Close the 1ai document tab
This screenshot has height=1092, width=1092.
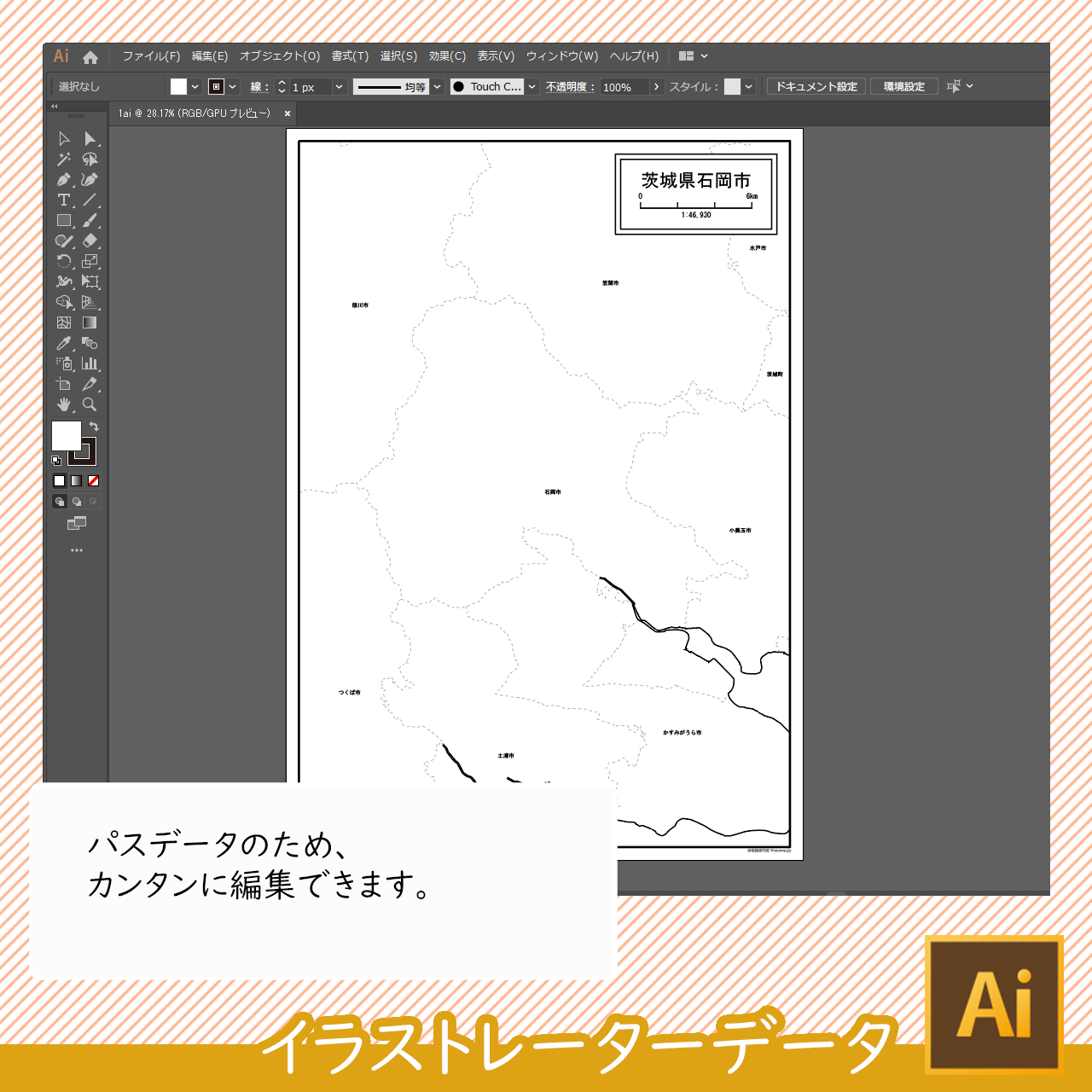click(x=288, y=113)
